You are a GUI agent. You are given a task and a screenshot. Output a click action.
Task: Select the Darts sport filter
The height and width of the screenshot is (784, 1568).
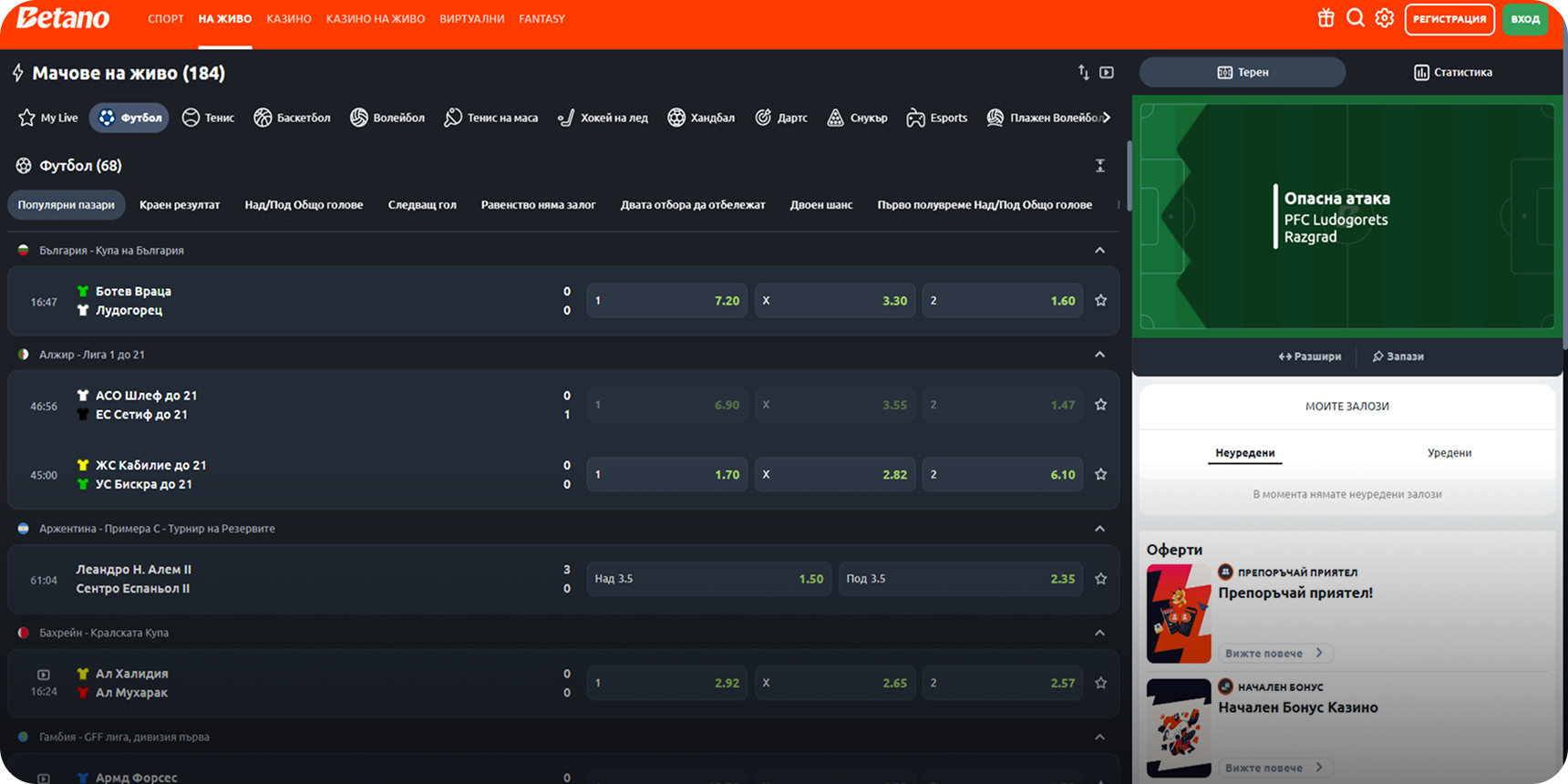781,118
